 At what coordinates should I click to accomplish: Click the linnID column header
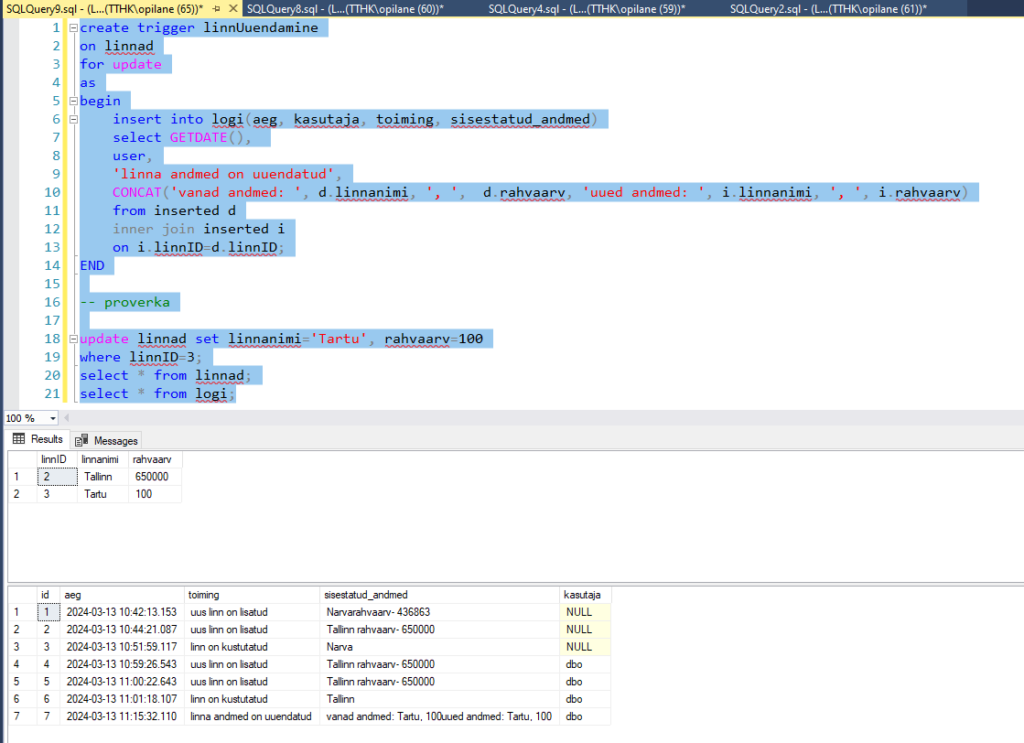57,460
